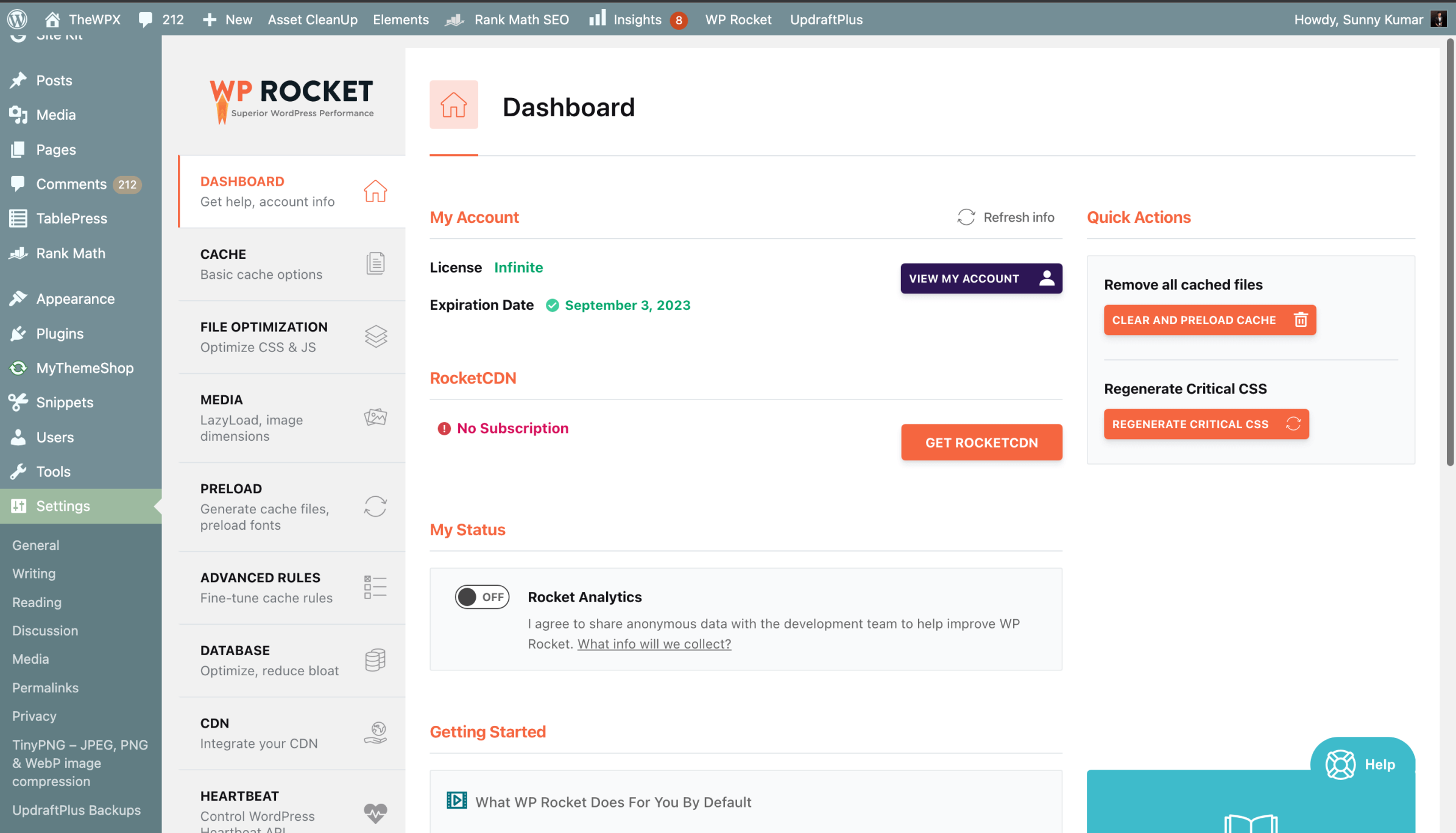This screenshot has height=833, width=1456.
Task: Toggle Rocket Analytics switch on
Action: click(482, 597)
